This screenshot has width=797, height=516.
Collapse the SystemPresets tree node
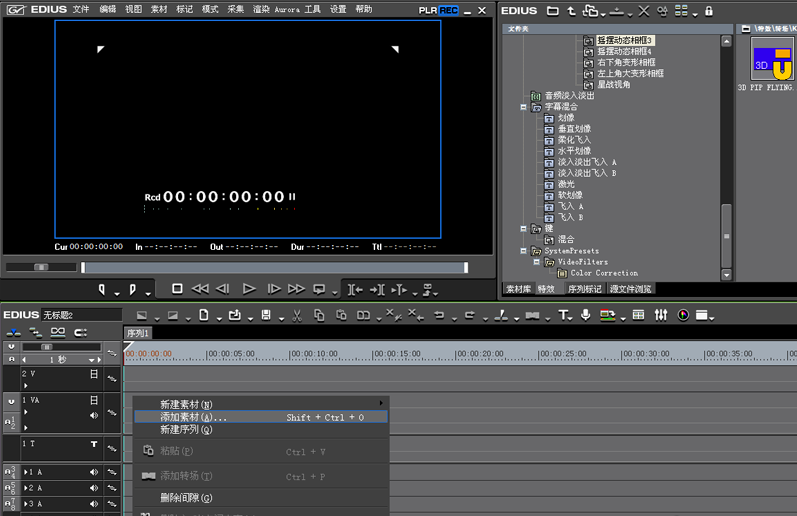click(x=523, y=251)
